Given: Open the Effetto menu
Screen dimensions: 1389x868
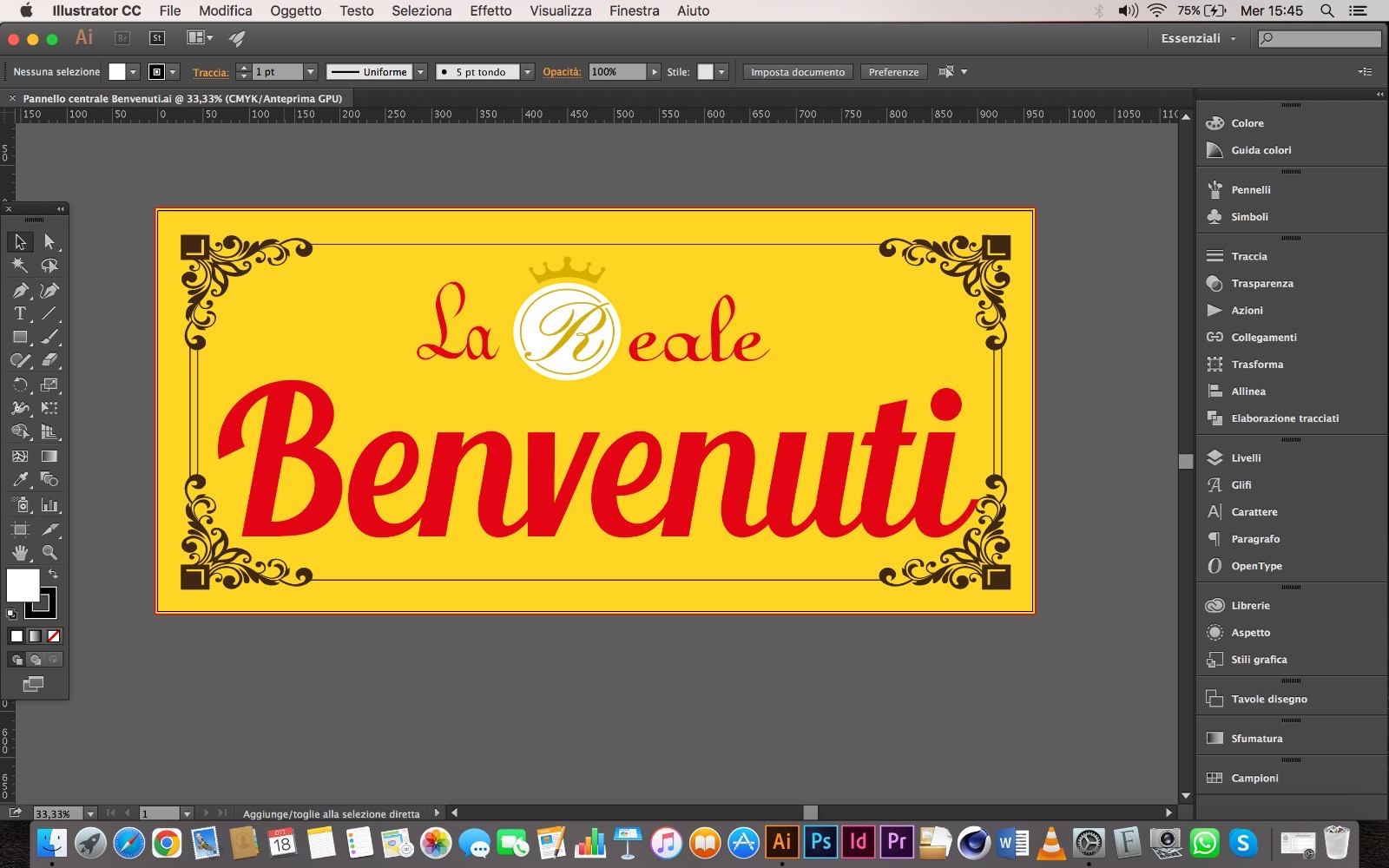Looking at the screenshot, I should click(x=490, y=10).
